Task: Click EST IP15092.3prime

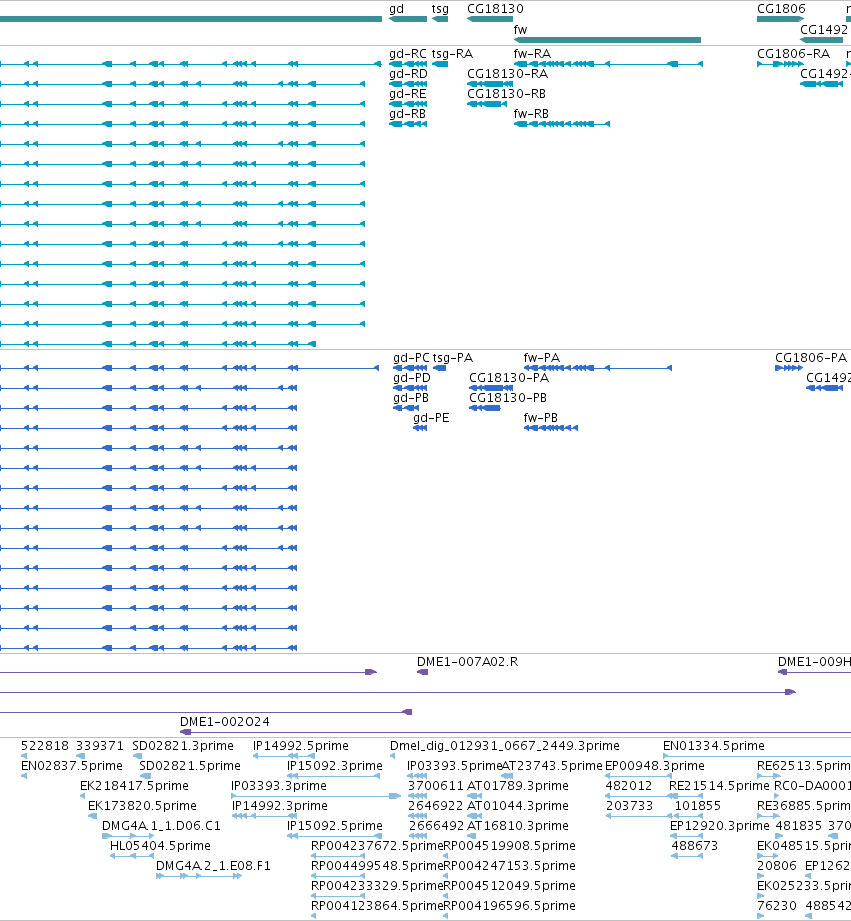Action: (x=335, y=766)
